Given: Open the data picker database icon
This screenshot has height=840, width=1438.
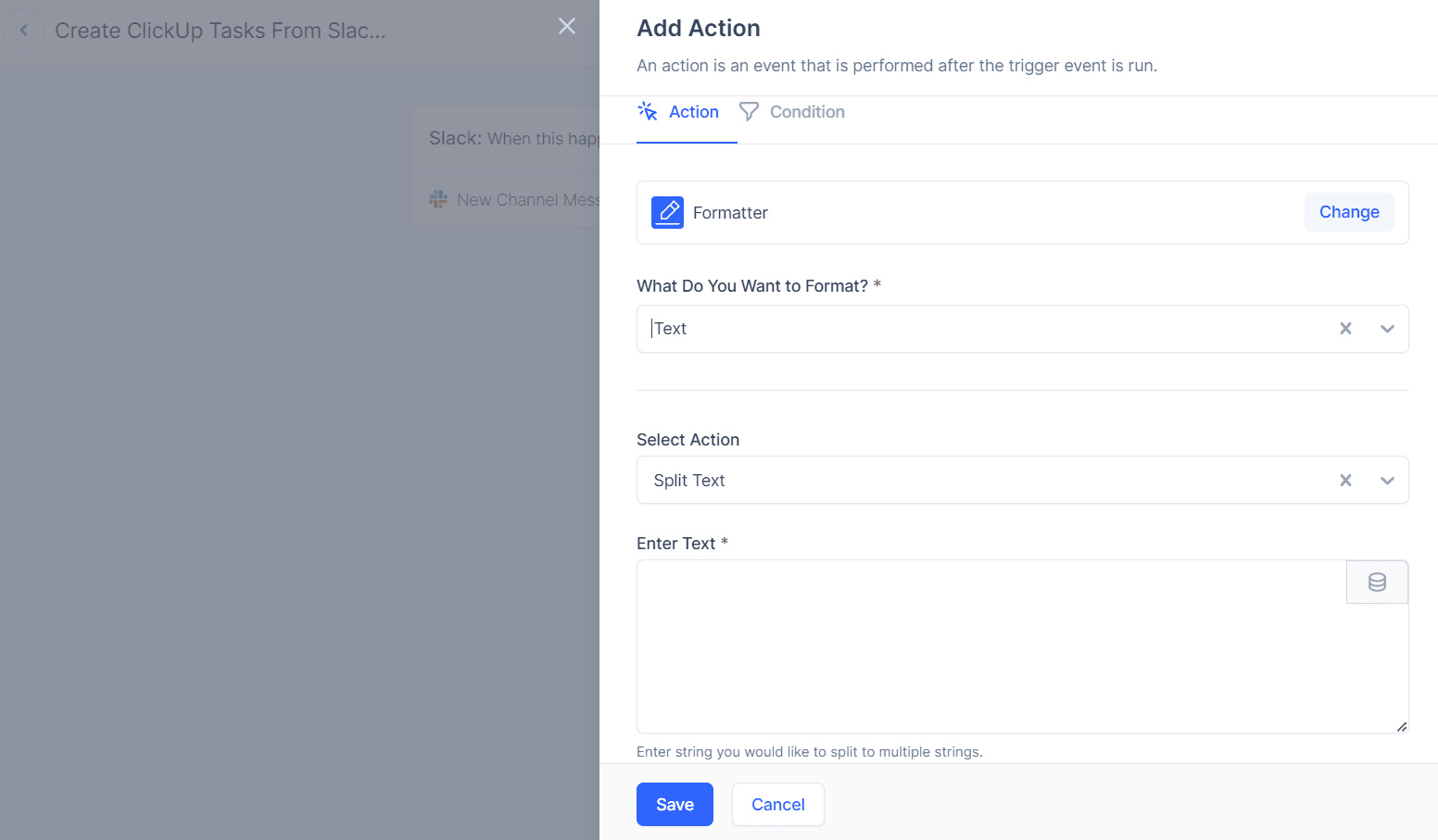Looking at the screenshot, I should pos(1377,583).
